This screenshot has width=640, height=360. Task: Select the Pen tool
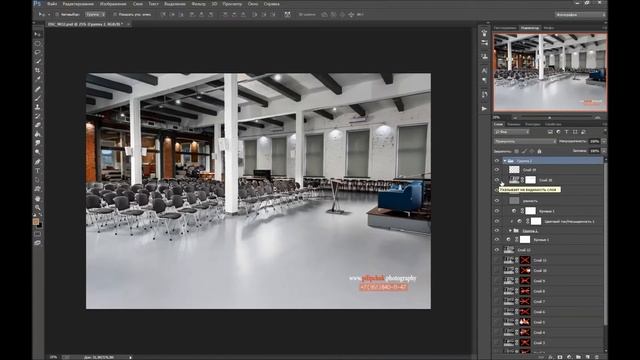click(38, 162)
